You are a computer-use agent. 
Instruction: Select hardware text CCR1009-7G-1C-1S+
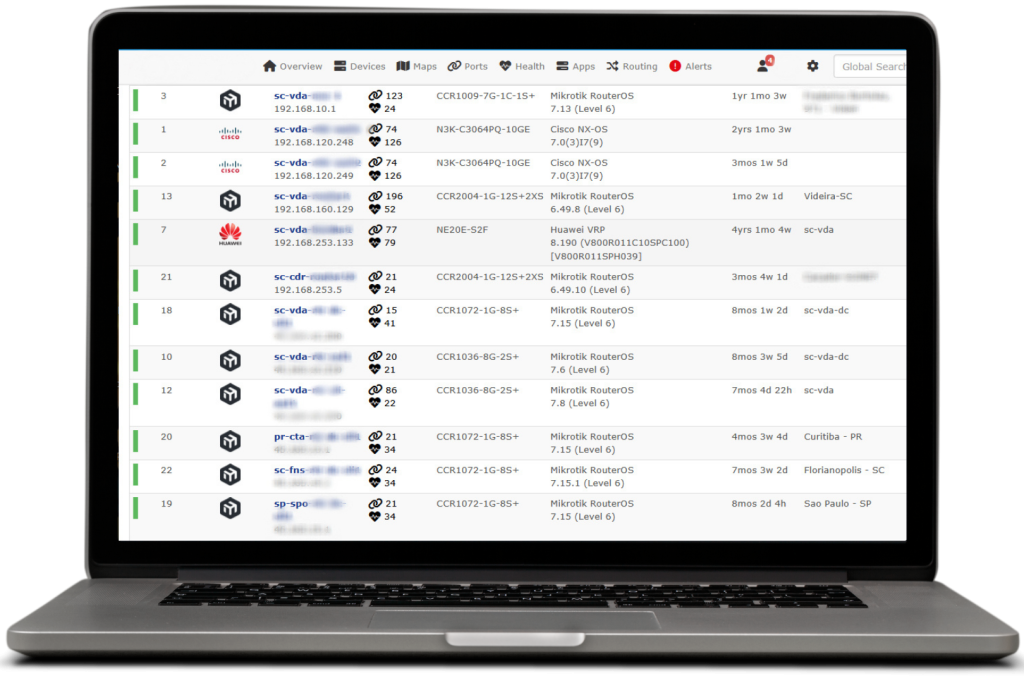485,95
